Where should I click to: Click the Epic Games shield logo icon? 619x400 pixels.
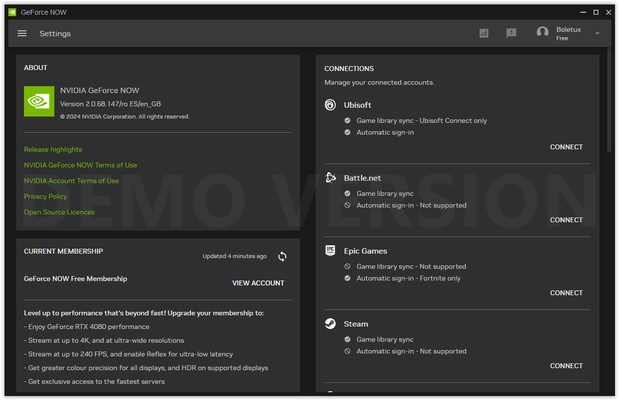330,250
